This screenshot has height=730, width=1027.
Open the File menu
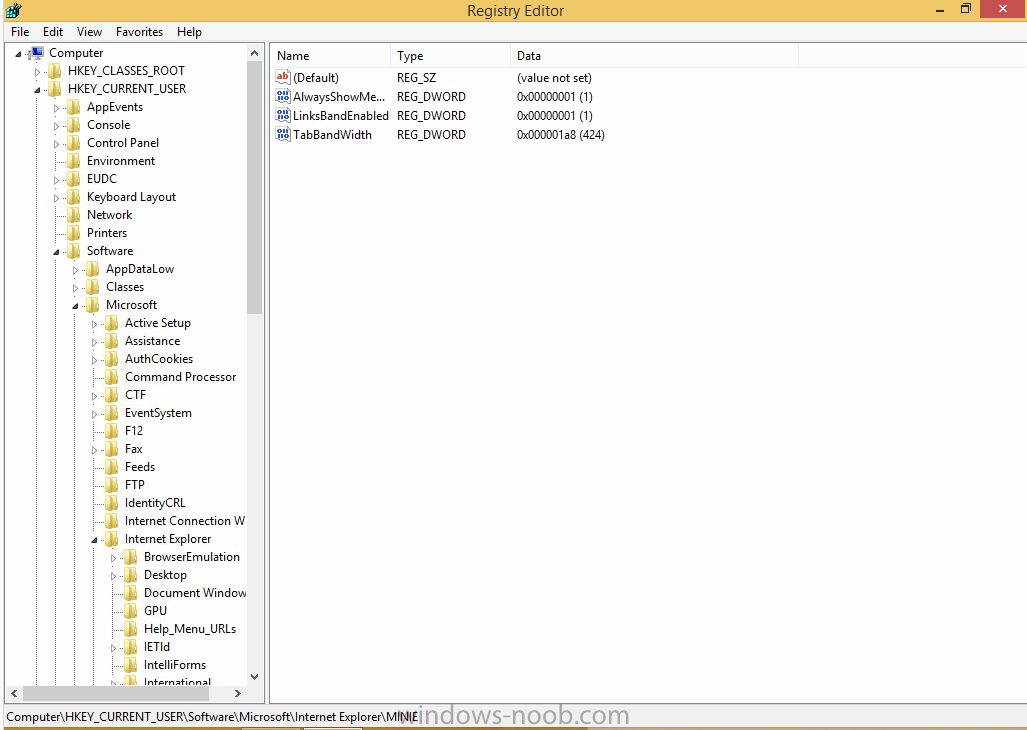click(x=20, y=31)
